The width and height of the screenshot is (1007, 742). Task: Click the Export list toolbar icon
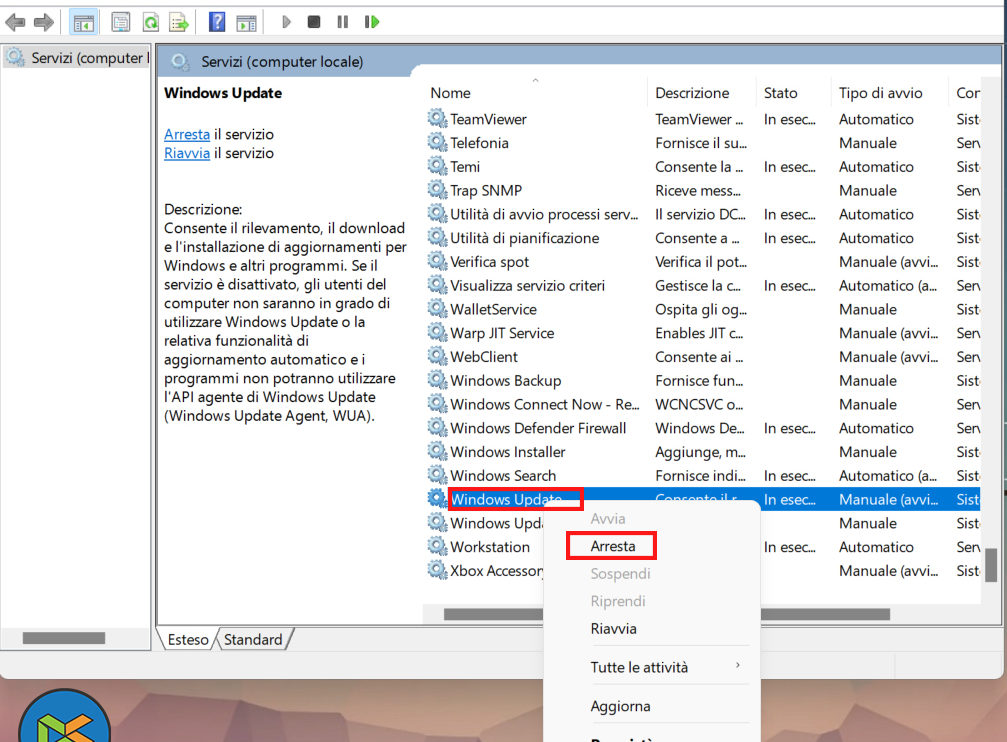coord(179,22)
